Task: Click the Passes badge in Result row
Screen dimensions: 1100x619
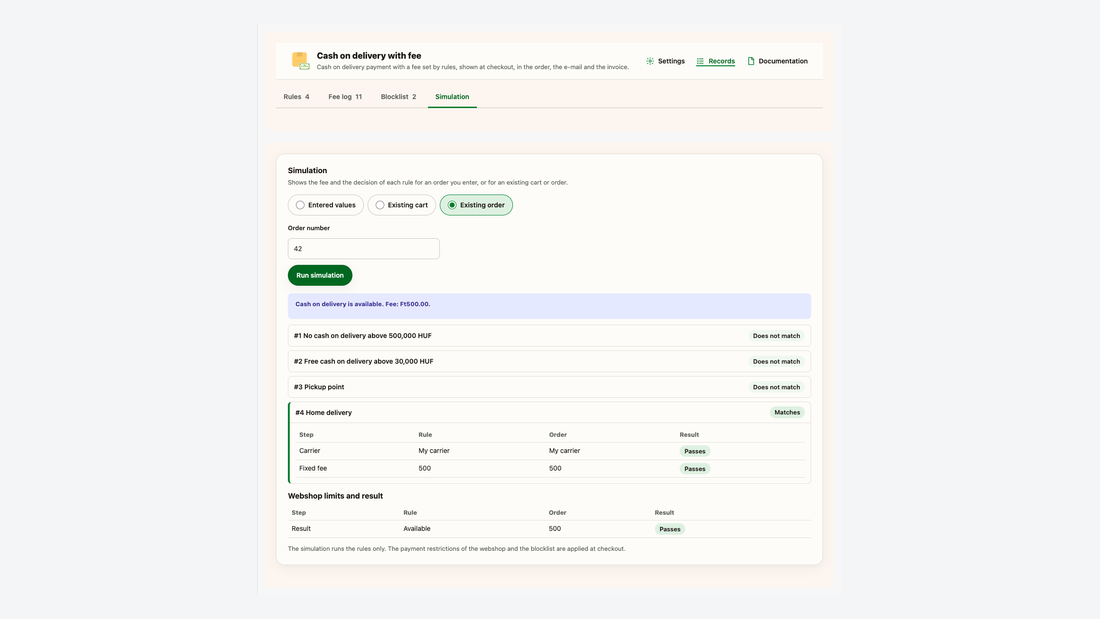Action: (669, 529)
